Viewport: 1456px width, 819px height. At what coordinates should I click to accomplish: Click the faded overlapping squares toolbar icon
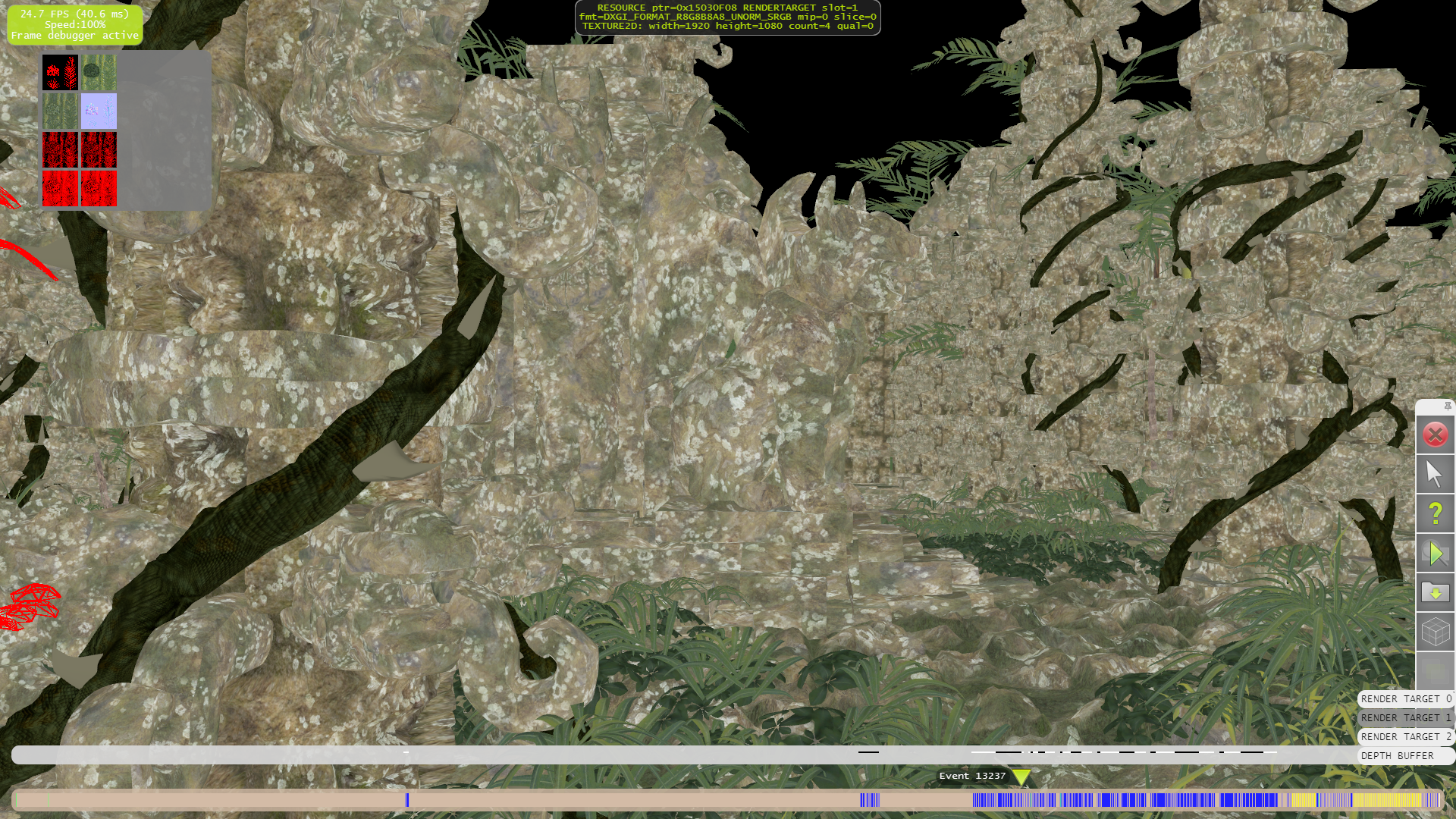[x=1435, y=670]
